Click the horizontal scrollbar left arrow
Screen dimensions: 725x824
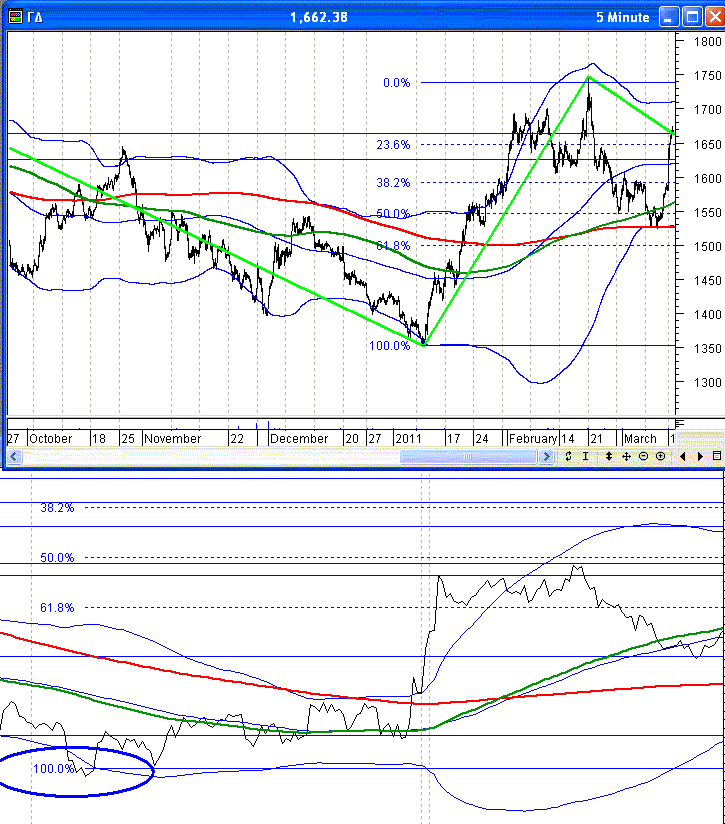coord(13,457)
